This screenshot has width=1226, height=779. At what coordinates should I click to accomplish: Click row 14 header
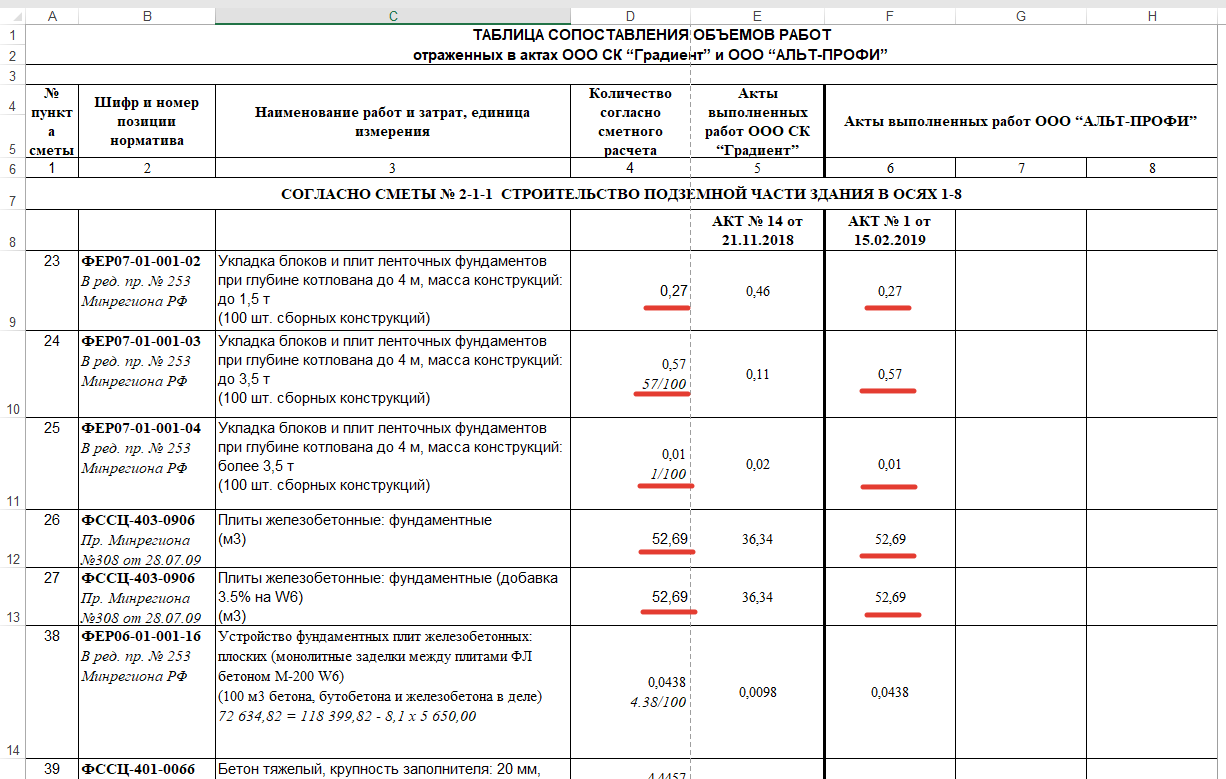click(12, 749)
